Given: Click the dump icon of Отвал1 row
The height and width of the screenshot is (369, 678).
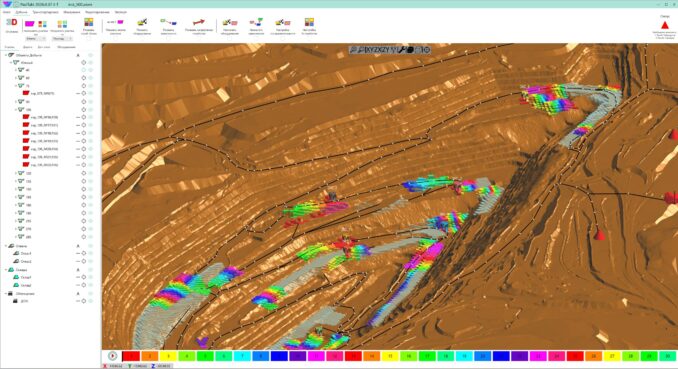Looking at the screenshot, I should 16,253.
